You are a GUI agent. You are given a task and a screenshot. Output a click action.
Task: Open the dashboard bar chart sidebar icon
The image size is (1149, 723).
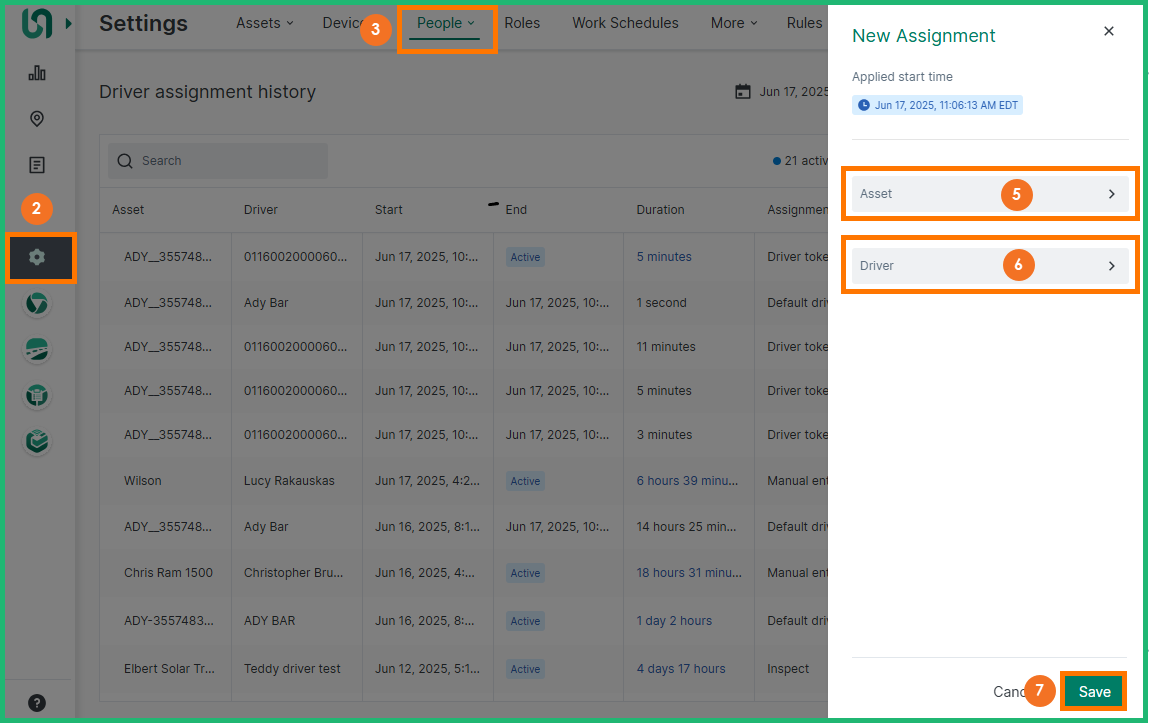37,73
